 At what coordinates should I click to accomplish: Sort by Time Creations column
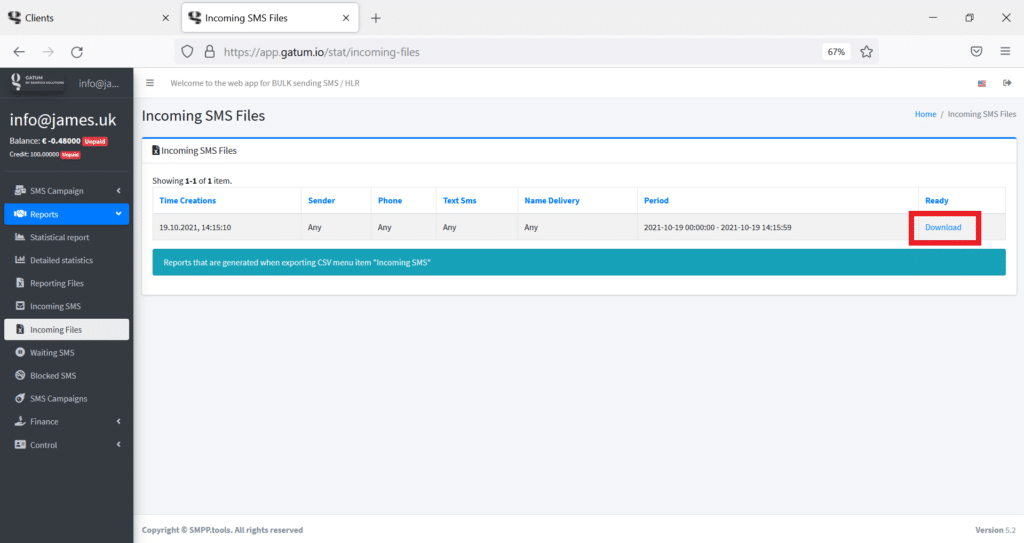coord(187,201)
